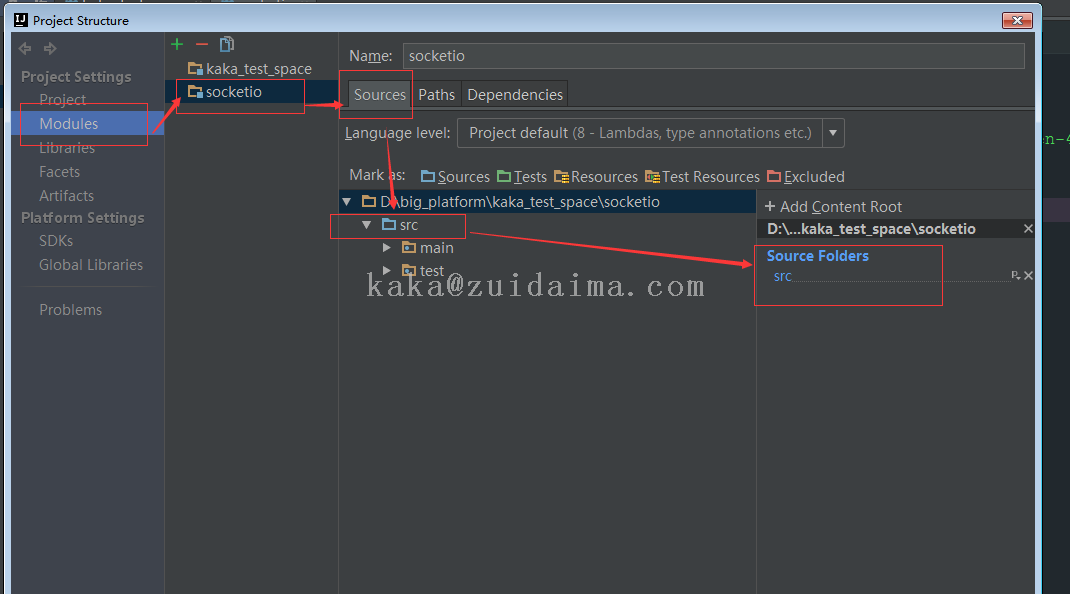Mark as Excluded folder
This screenshot has width=1070, height=594.
pos(806,177)
